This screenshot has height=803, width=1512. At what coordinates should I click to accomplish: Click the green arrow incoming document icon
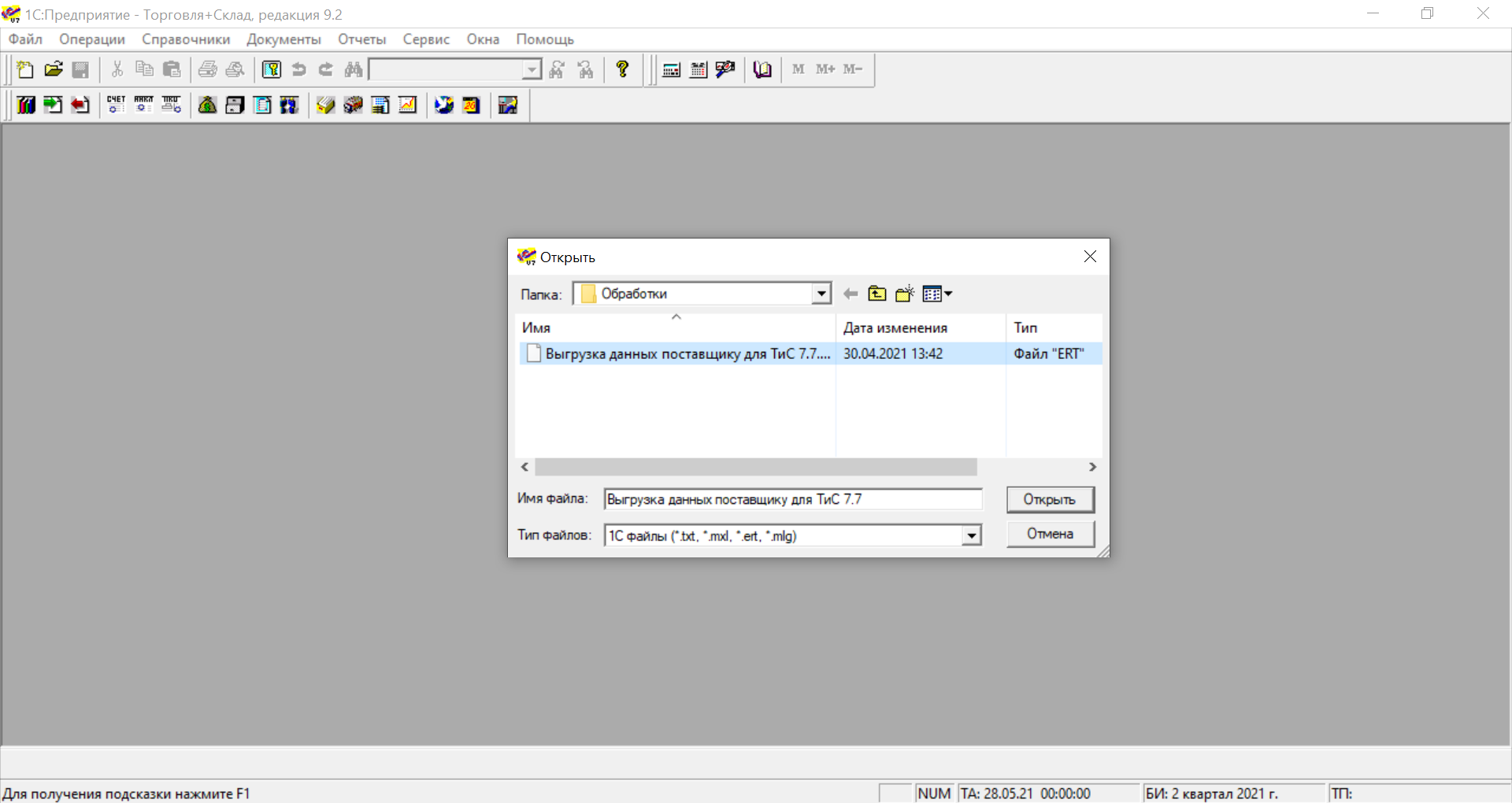pyautogui.click(x=53, y=105)
